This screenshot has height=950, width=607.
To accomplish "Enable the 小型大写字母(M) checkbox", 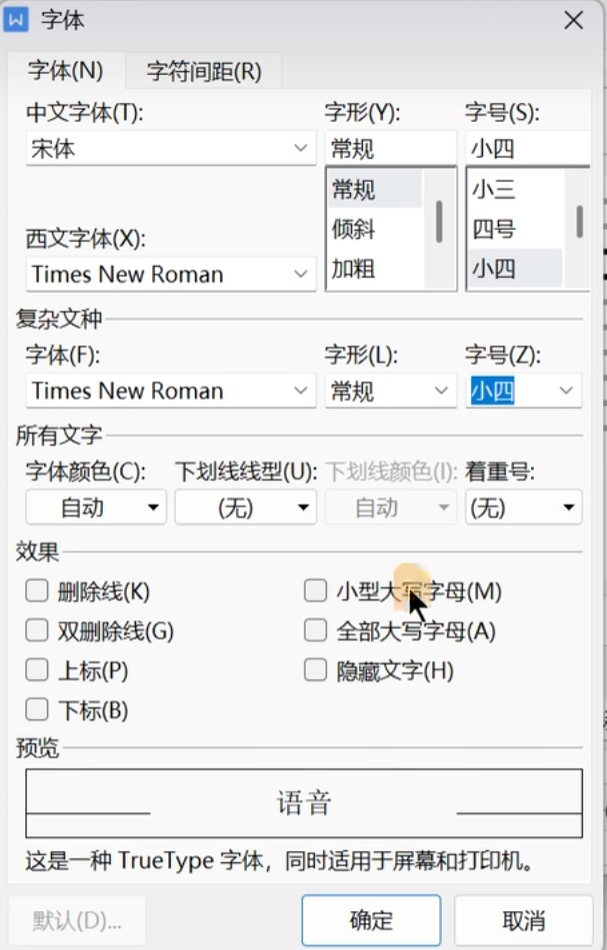I will coord(316,591).
